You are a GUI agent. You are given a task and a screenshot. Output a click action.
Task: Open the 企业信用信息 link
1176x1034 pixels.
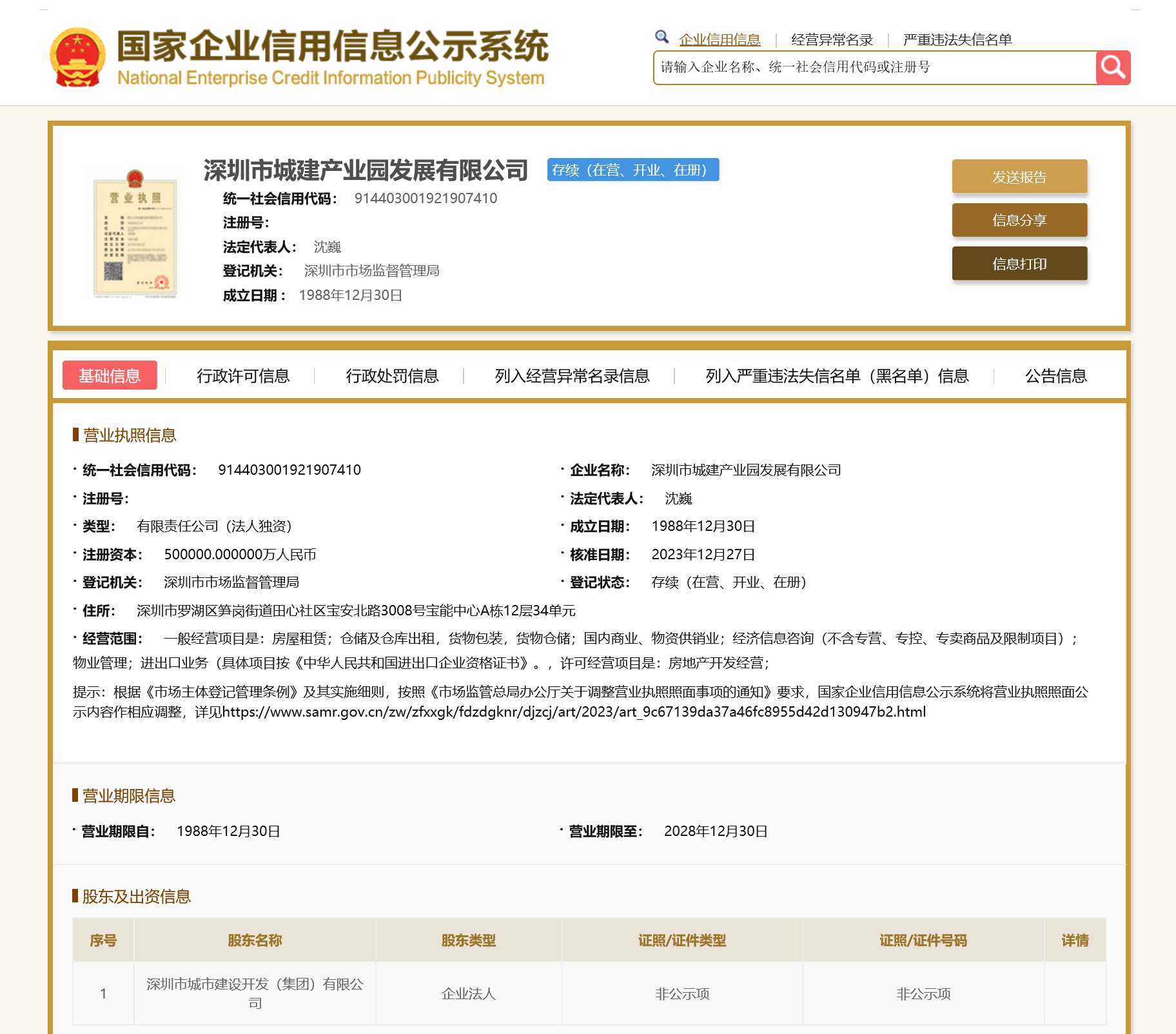720,40
